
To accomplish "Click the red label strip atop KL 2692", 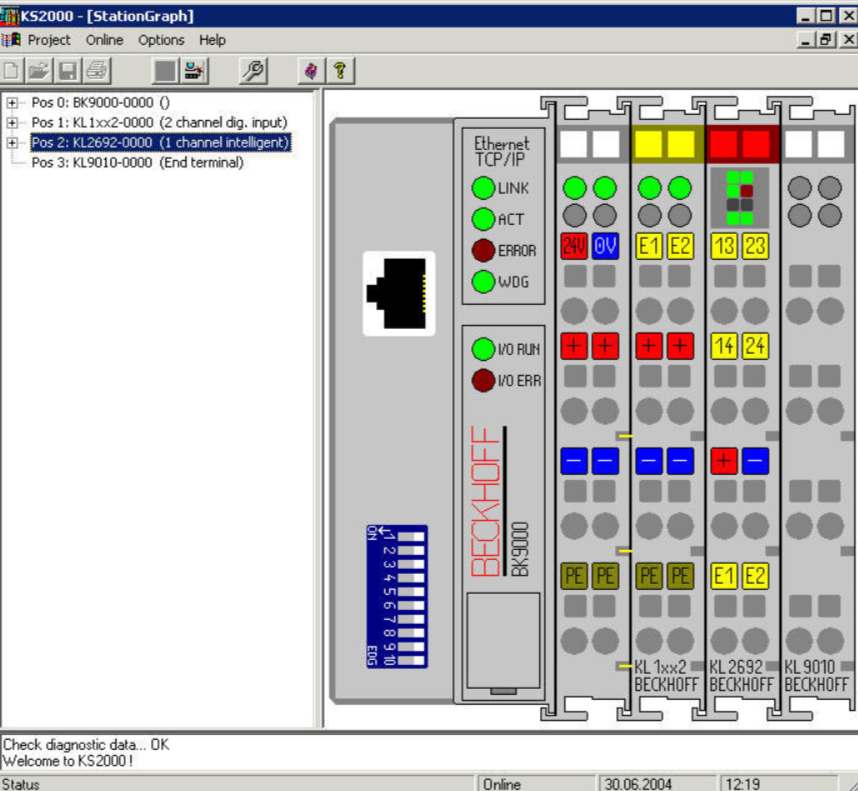I will coord(743,144).
